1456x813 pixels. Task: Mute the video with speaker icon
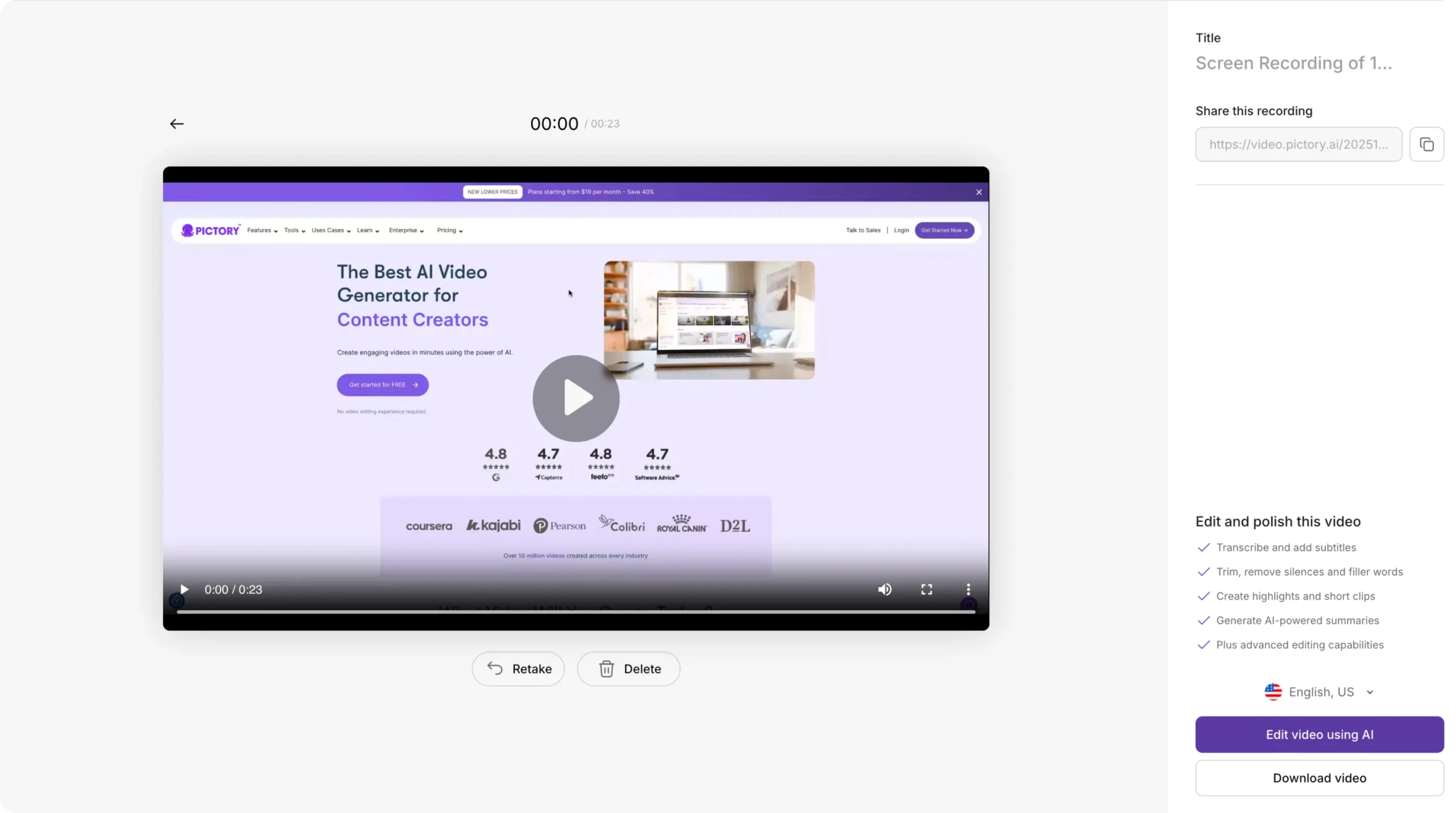coord(884,590)
